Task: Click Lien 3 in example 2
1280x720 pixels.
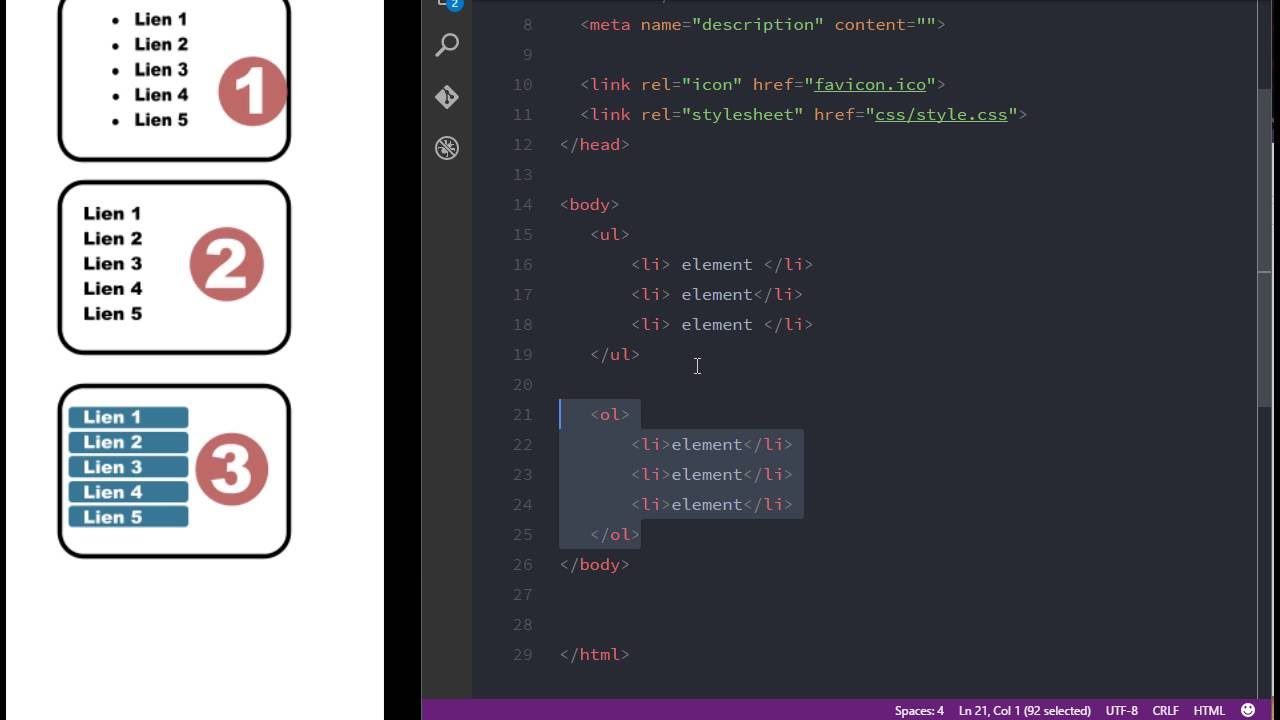Action: tap(113, 263)
